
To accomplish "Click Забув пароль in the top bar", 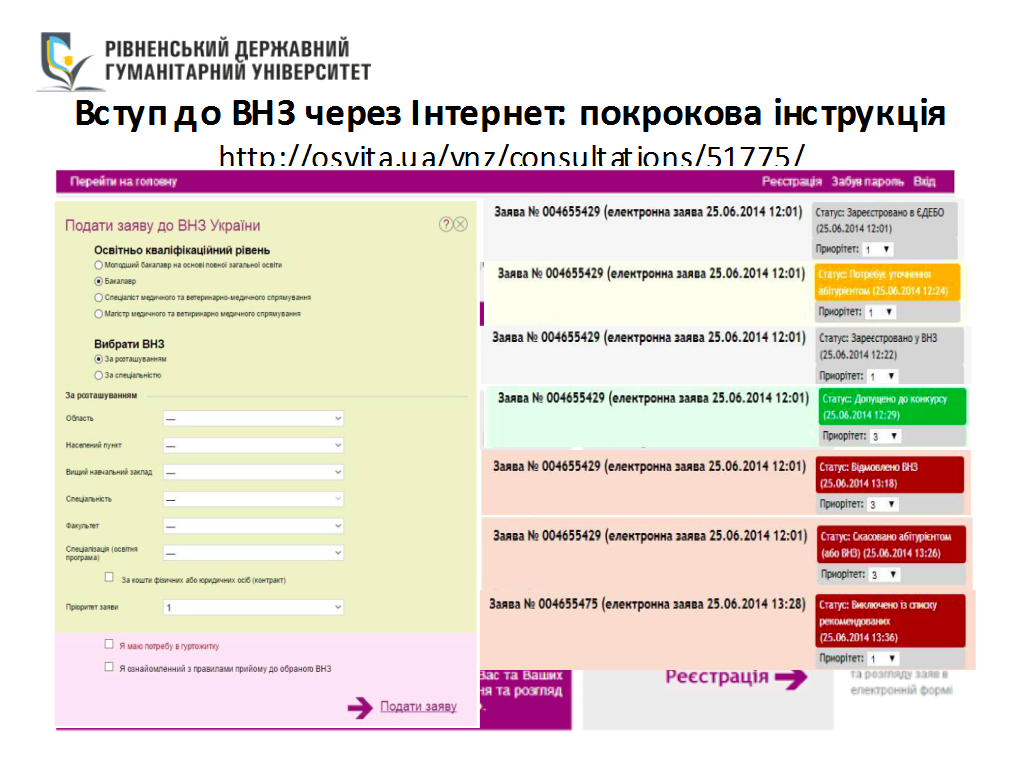I will [867, 182].
